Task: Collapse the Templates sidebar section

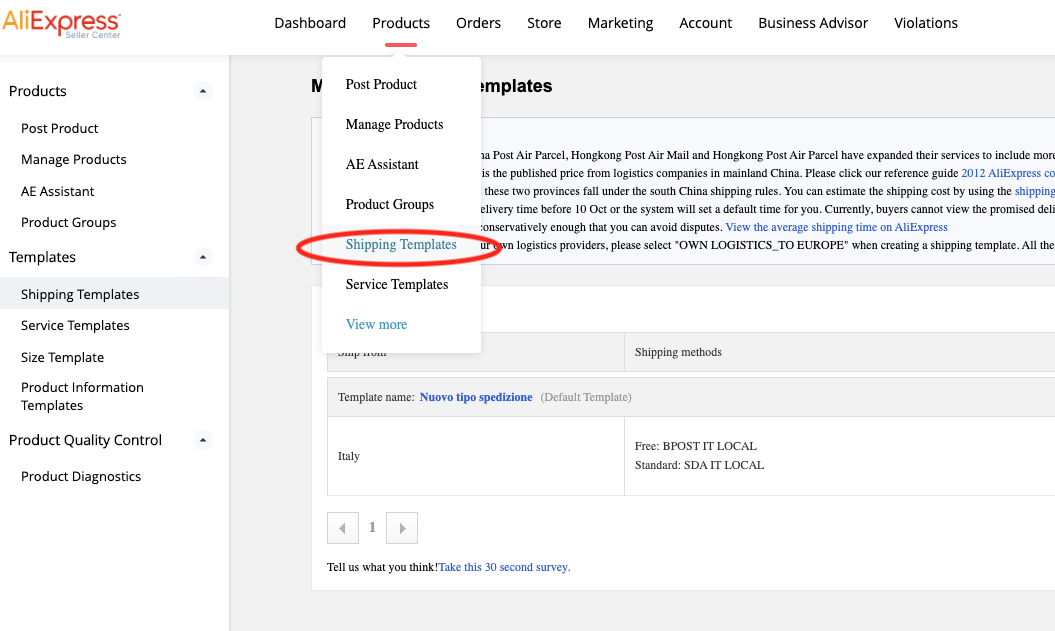Action: click(x=203, y=257)
